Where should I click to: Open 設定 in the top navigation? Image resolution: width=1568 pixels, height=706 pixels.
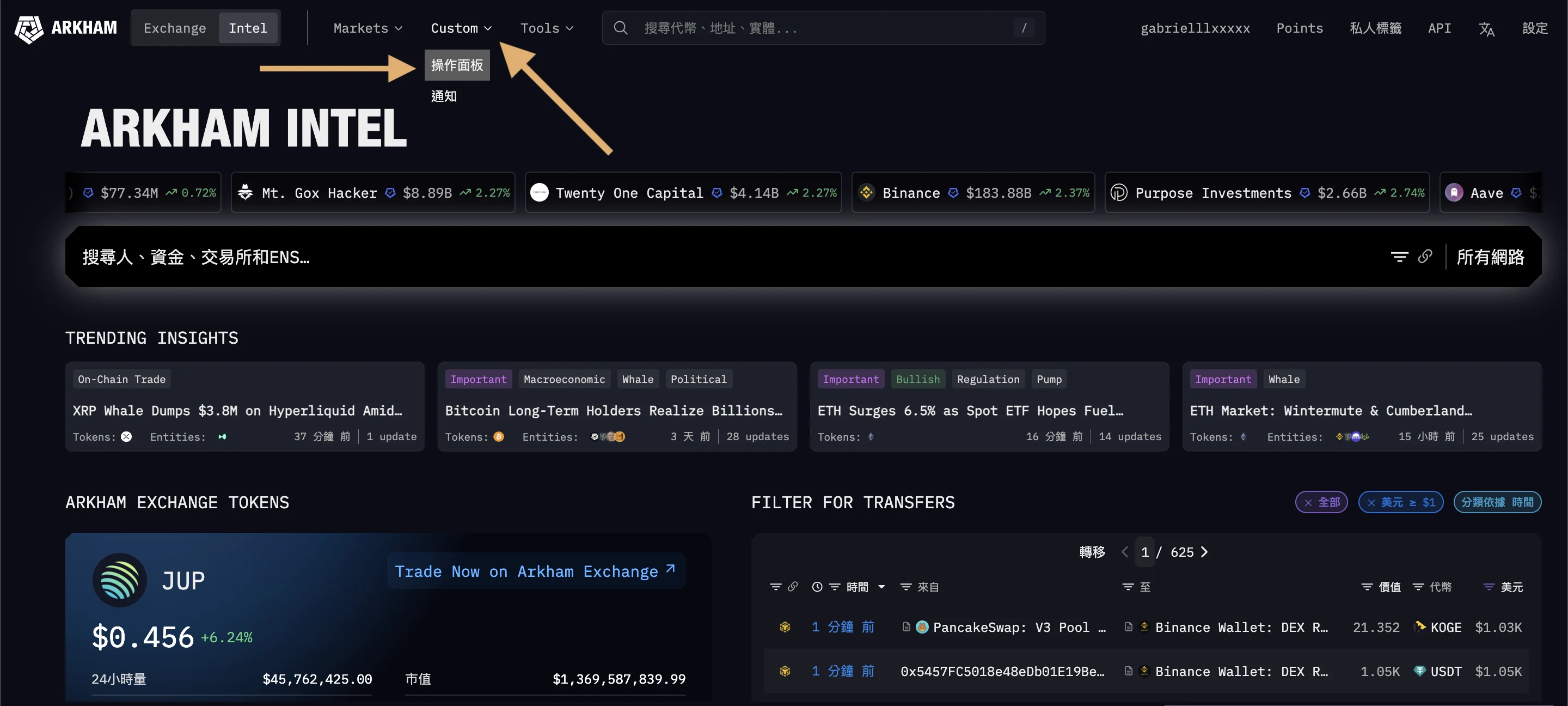click(x=1535, y=28)
